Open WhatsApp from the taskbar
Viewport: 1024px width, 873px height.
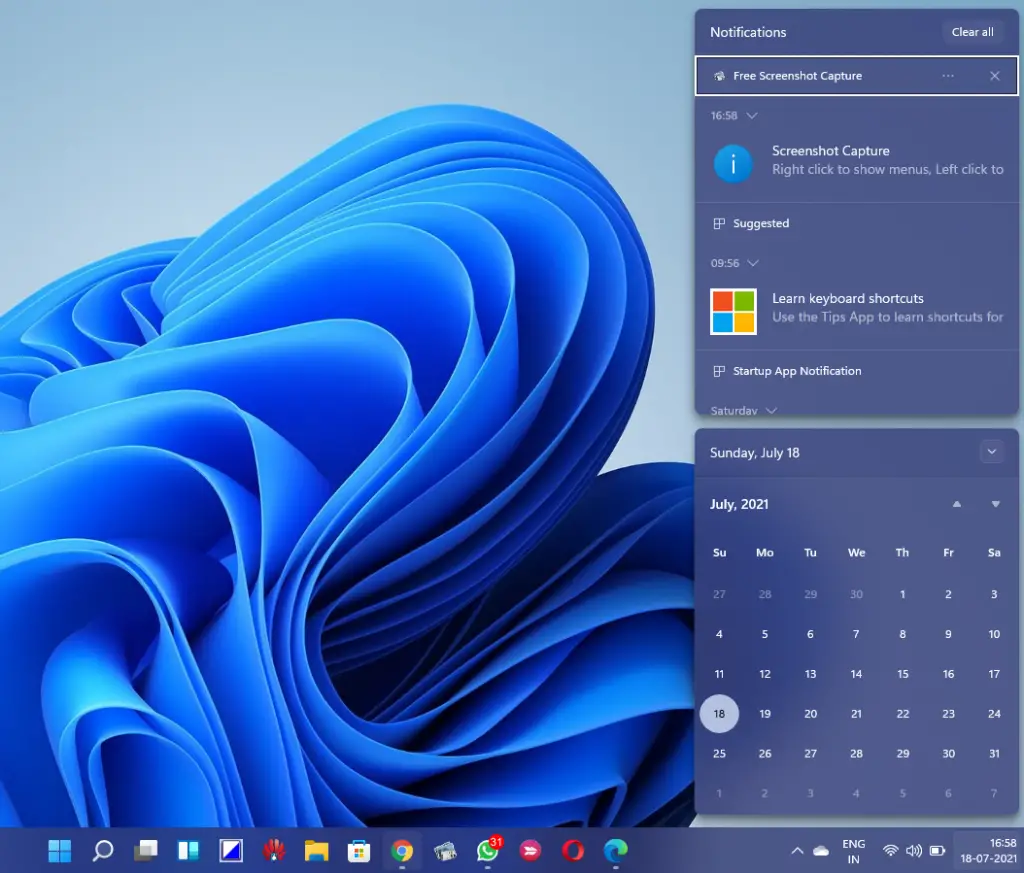pos(487,851)
